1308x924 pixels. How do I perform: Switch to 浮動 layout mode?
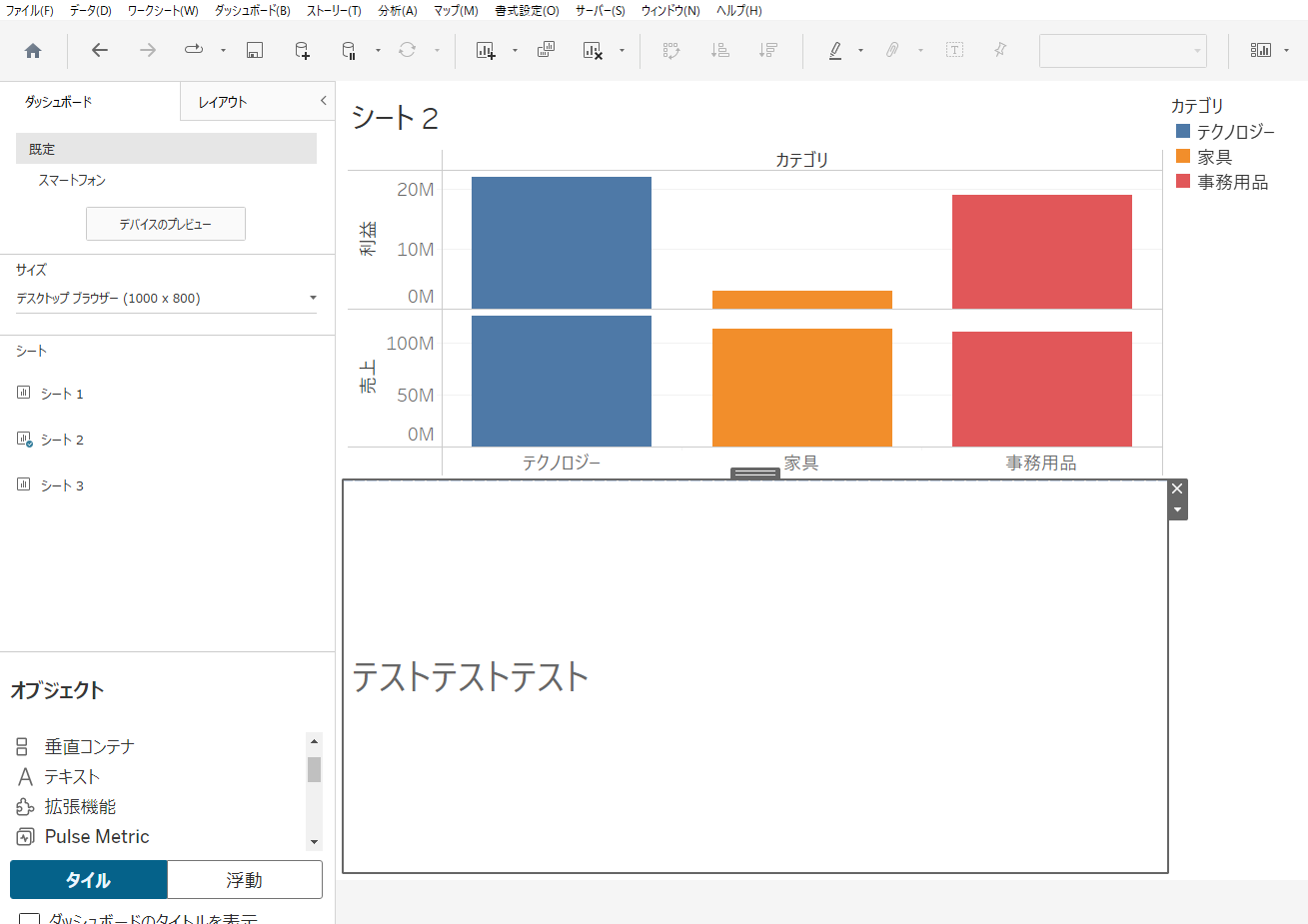(245, 880)
